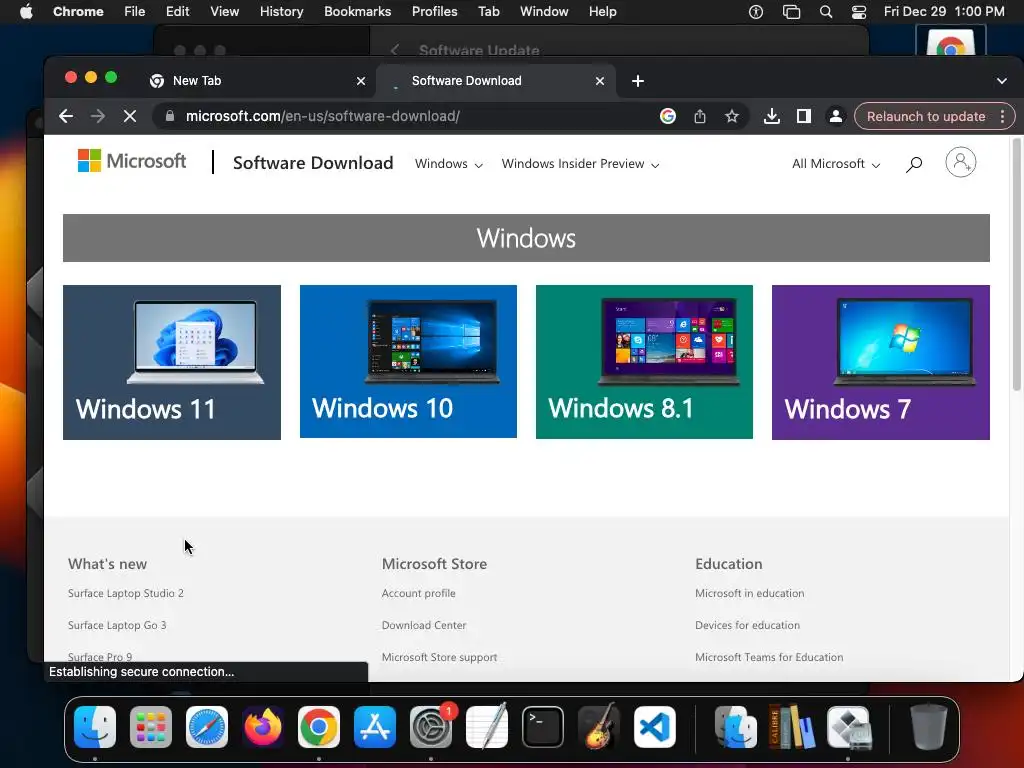Open Microsoft Teams for Education link
The height and width of the screenshot is (768, 1024).
pos(769,657)
